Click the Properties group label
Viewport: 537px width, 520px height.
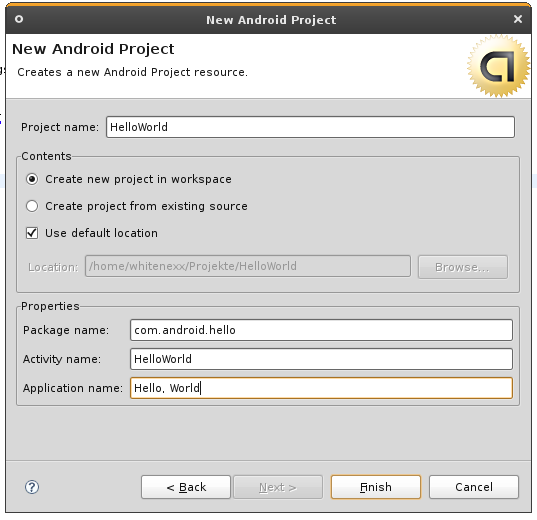pyautogui.click(x=50, y=306)
